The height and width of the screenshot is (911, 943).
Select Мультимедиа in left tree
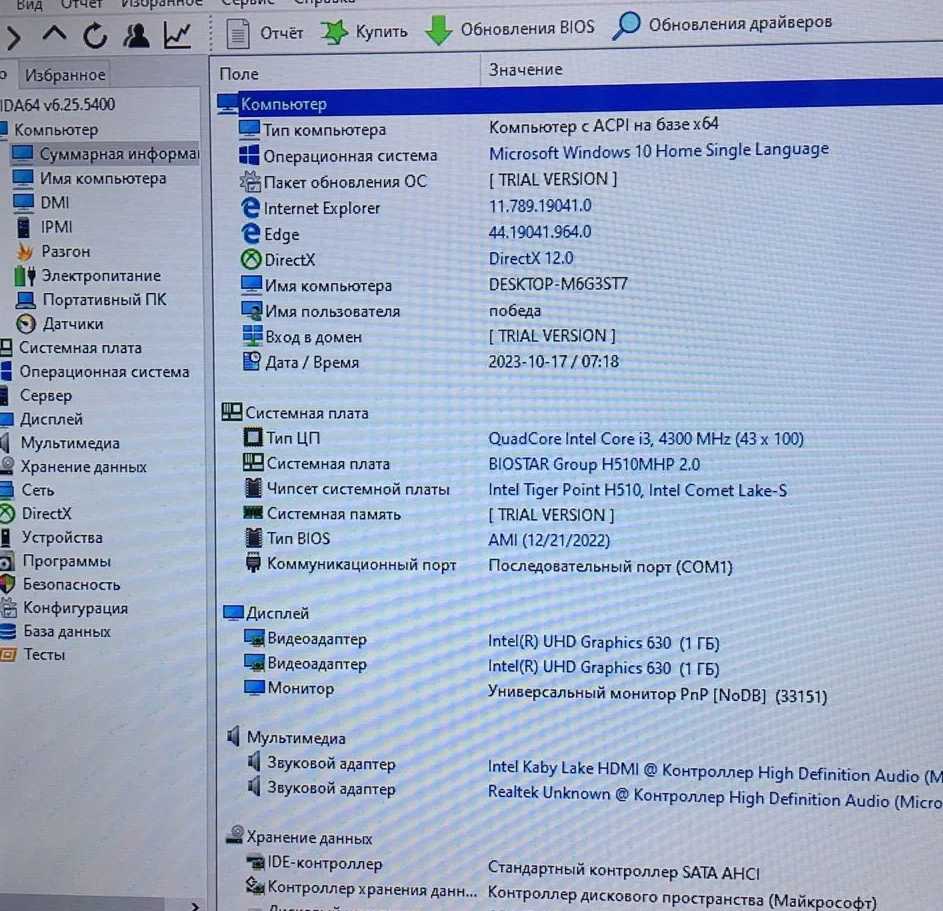click(x=60, y=443)
